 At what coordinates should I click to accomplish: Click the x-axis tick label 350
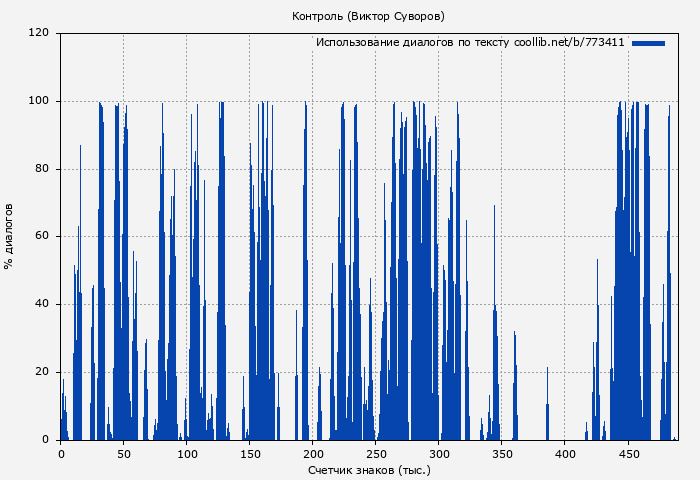(502, 454)
